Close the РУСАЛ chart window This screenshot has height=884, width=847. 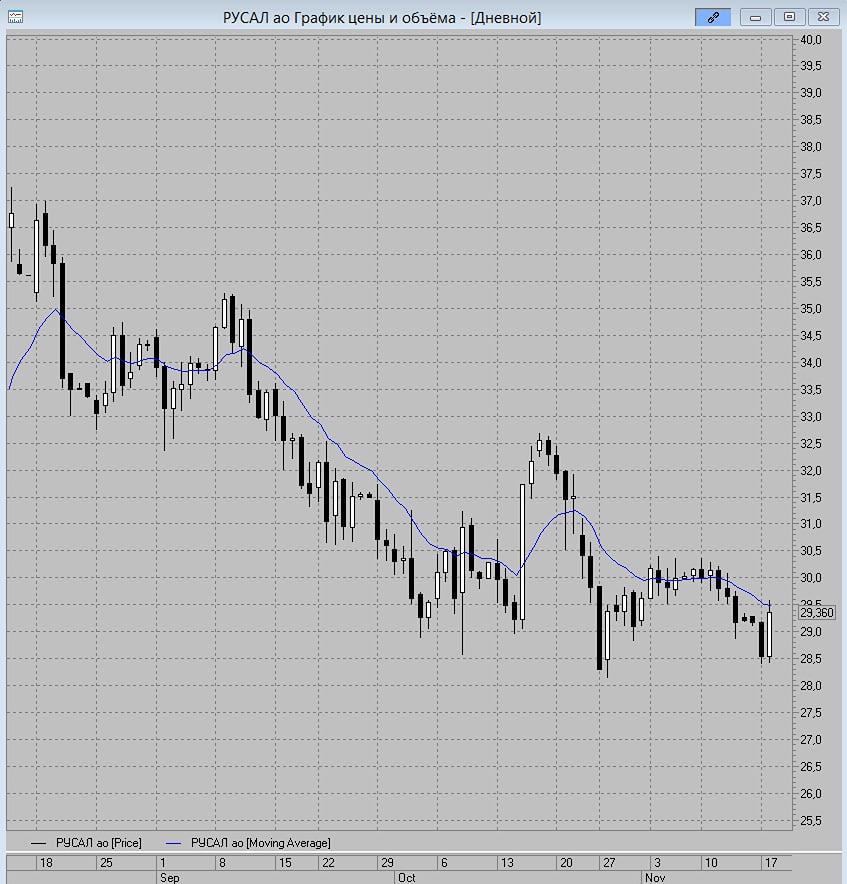click(823, 17)
